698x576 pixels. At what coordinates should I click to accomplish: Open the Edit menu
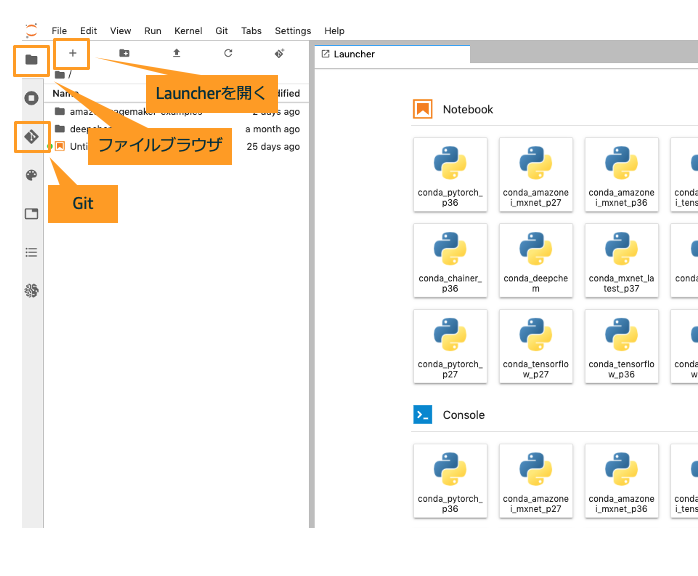[x=89, y=31]
